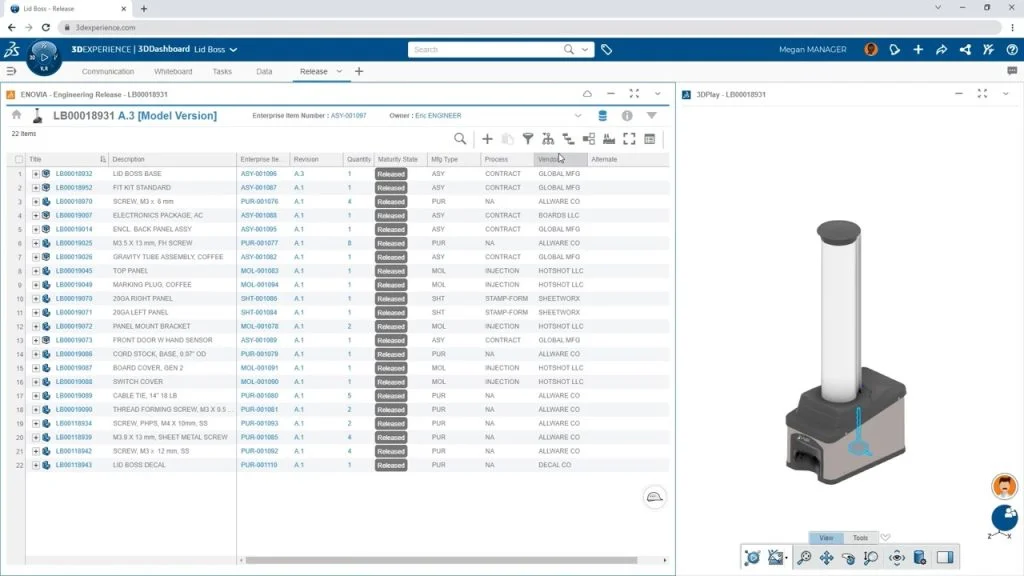This screenshot has height=576, width=1024.
Task: Open the Lid Boss dashboard dropdown
Action: pyautogui.click(x=233, y=49)
